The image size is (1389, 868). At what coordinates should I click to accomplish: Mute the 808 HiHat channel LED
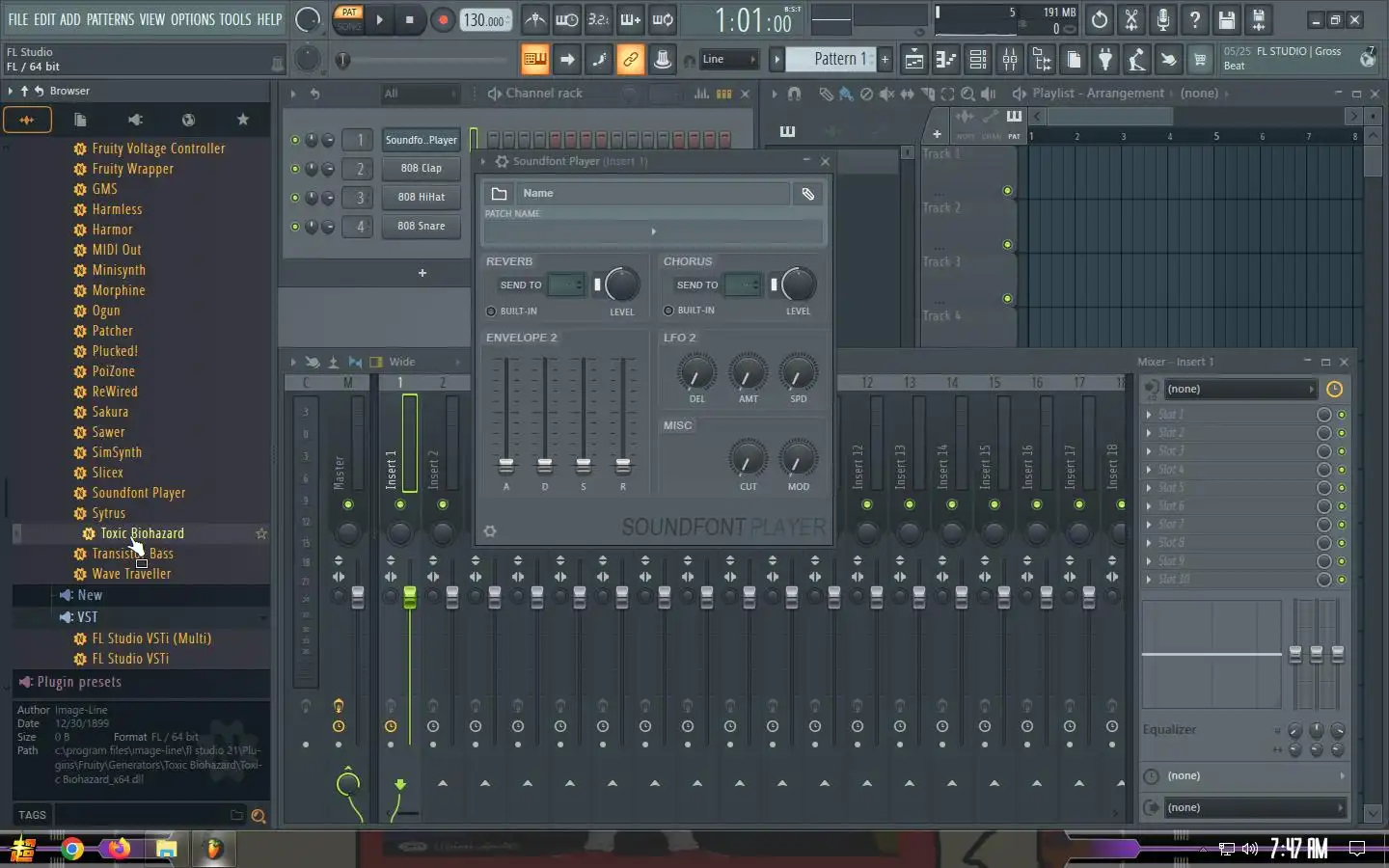[295, 198]
